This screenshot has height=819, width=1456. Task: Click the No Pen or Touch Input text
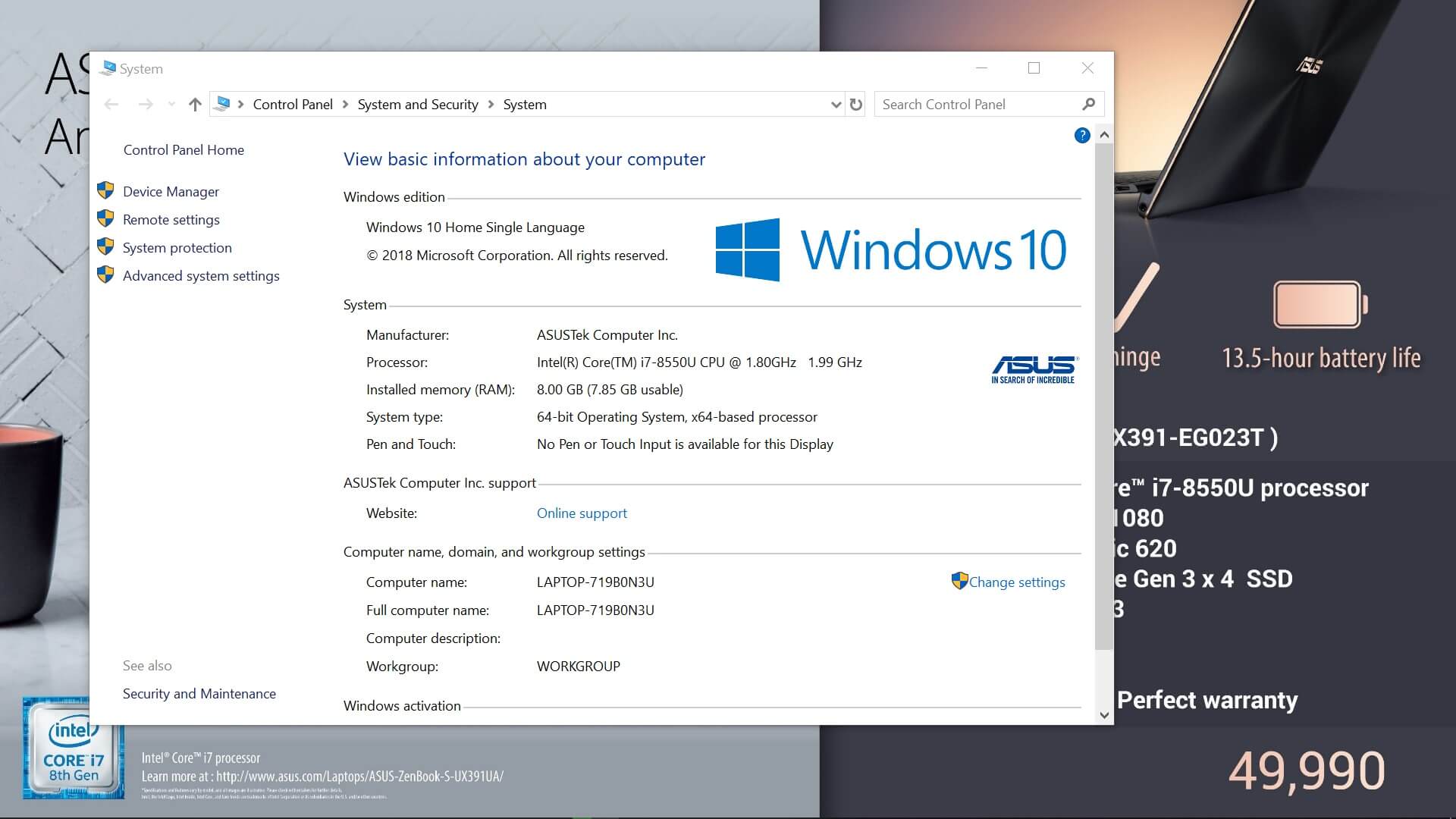click(685, 444)
